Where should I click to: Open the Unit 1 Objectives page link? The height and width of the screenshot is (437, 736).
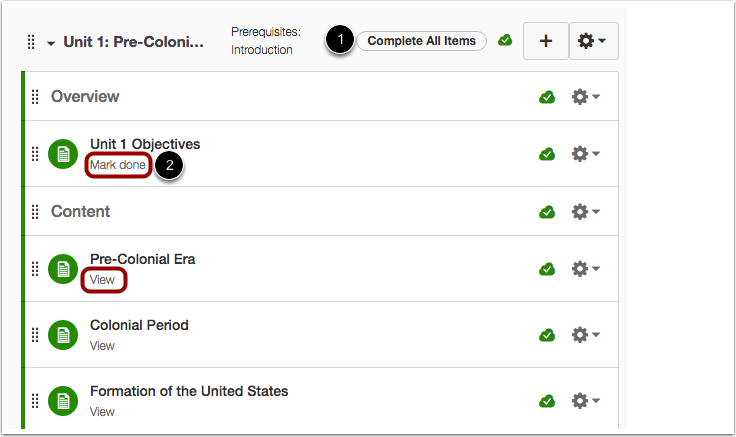tap(145, 144)
